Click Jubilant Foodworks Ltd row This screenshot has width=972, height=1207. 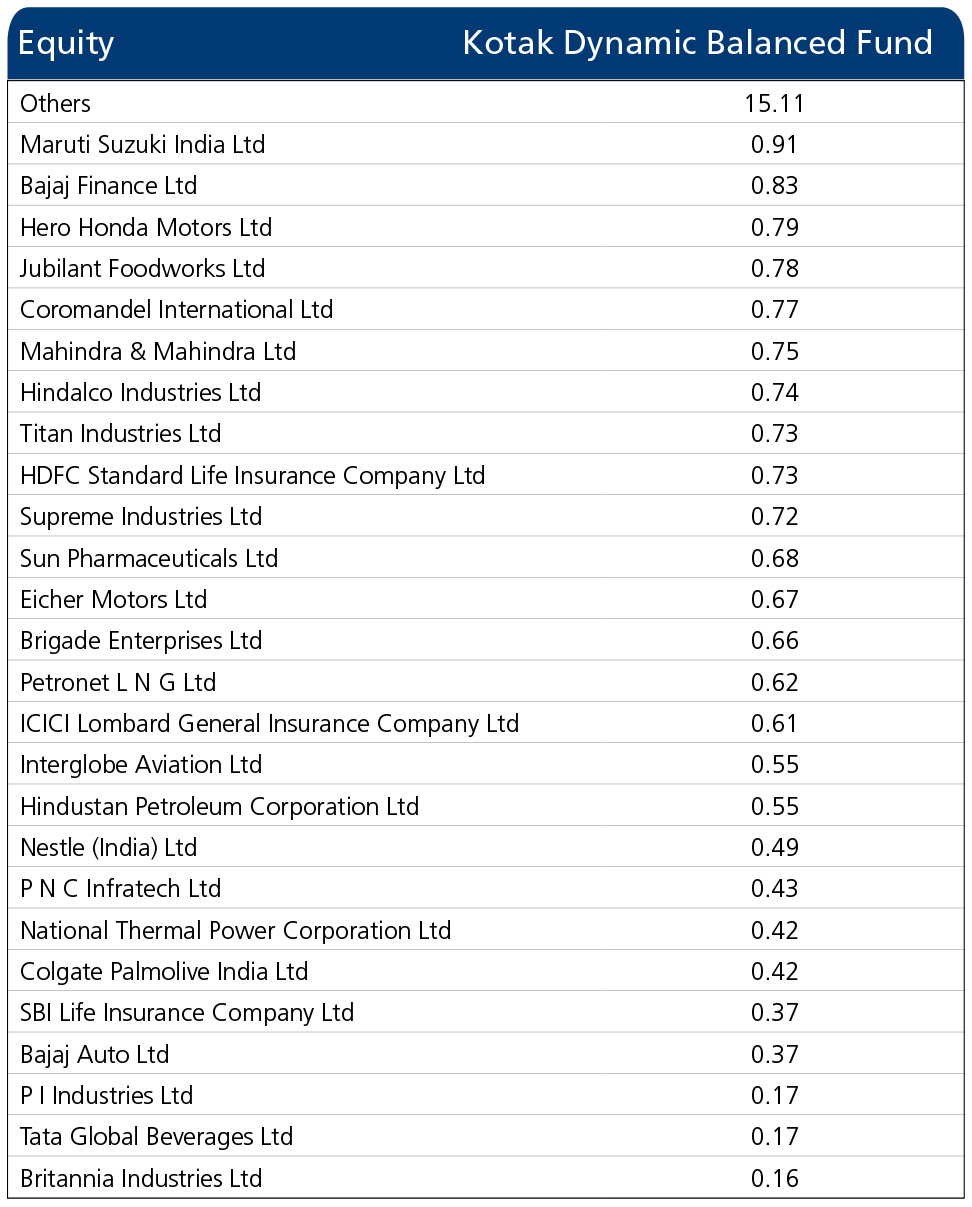click(x=486, y=269)
